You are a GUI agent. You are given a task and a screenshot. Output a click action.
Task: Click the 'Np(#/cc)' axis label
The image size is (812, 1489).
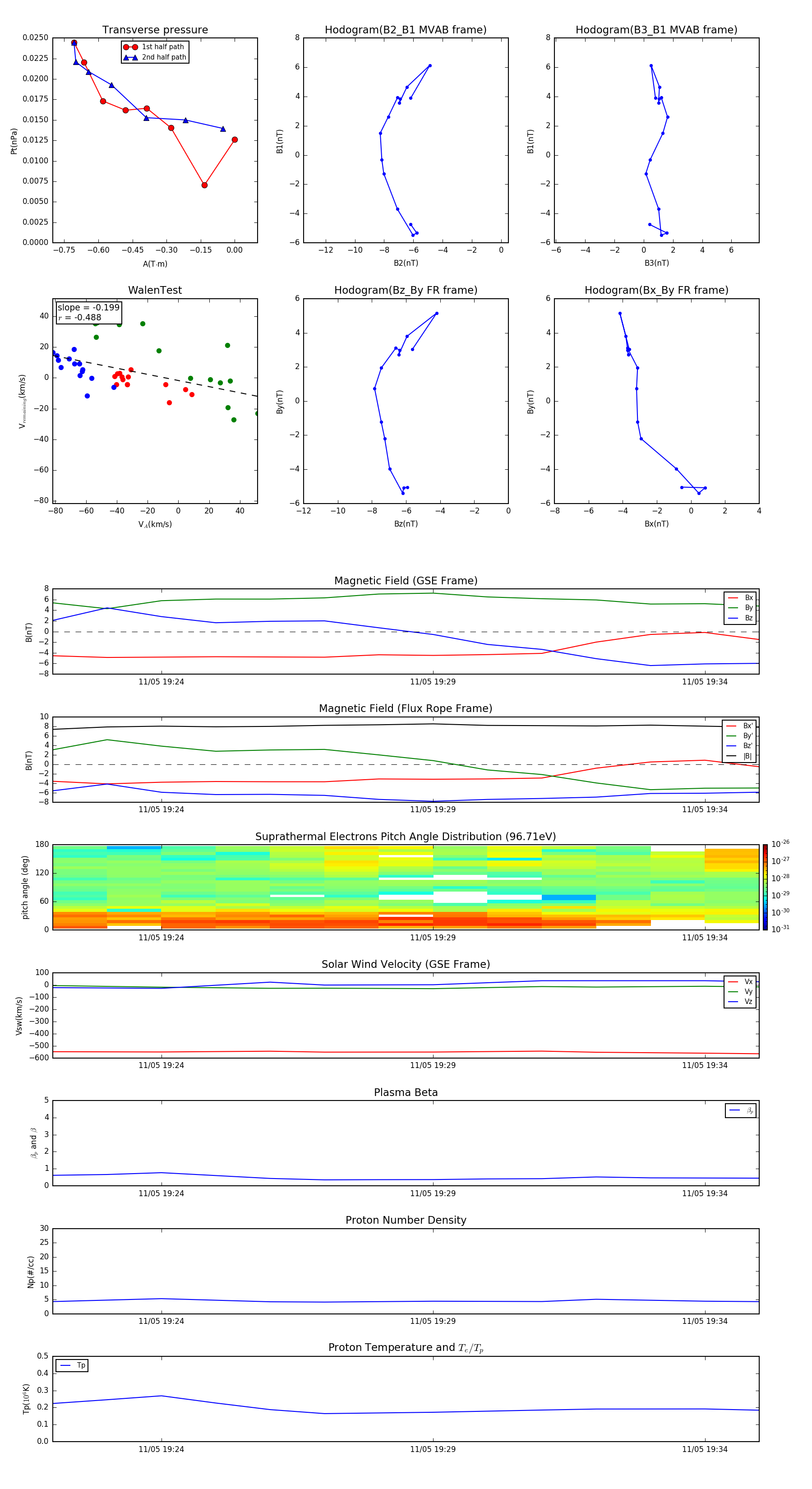click(31, 1272)
